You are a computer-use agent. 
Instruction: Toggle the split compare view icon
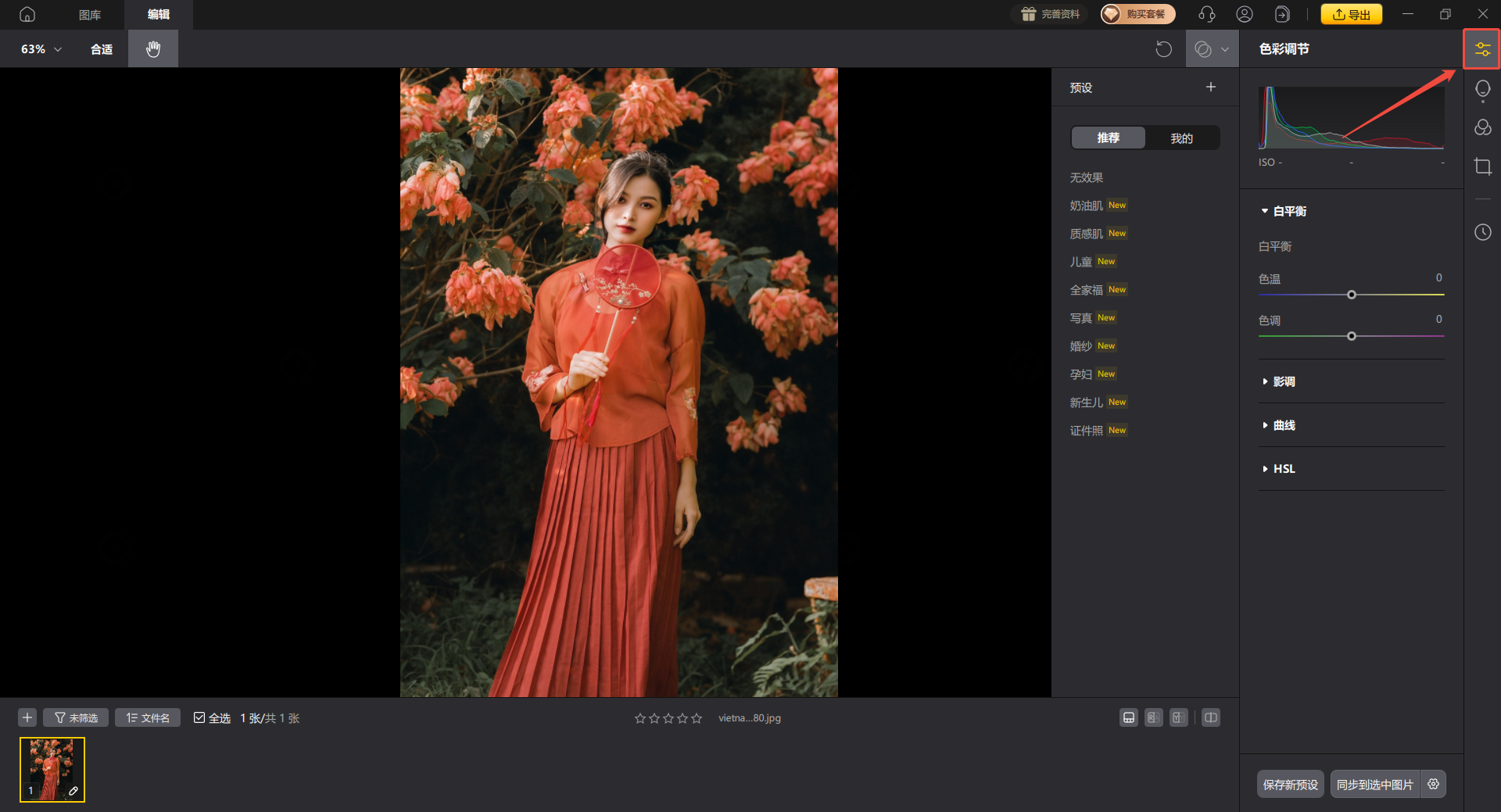point(1210,717)
